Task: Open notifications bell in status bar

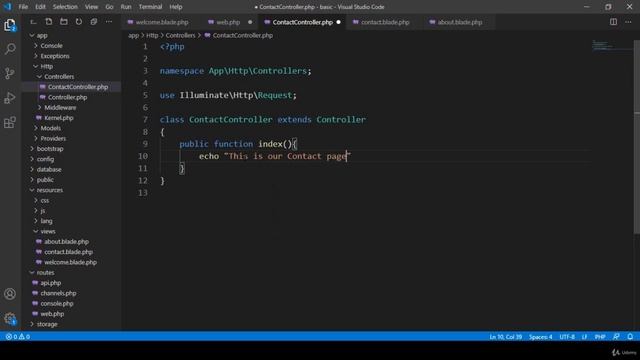Action: pyautogui.click(x=630, y=337)
